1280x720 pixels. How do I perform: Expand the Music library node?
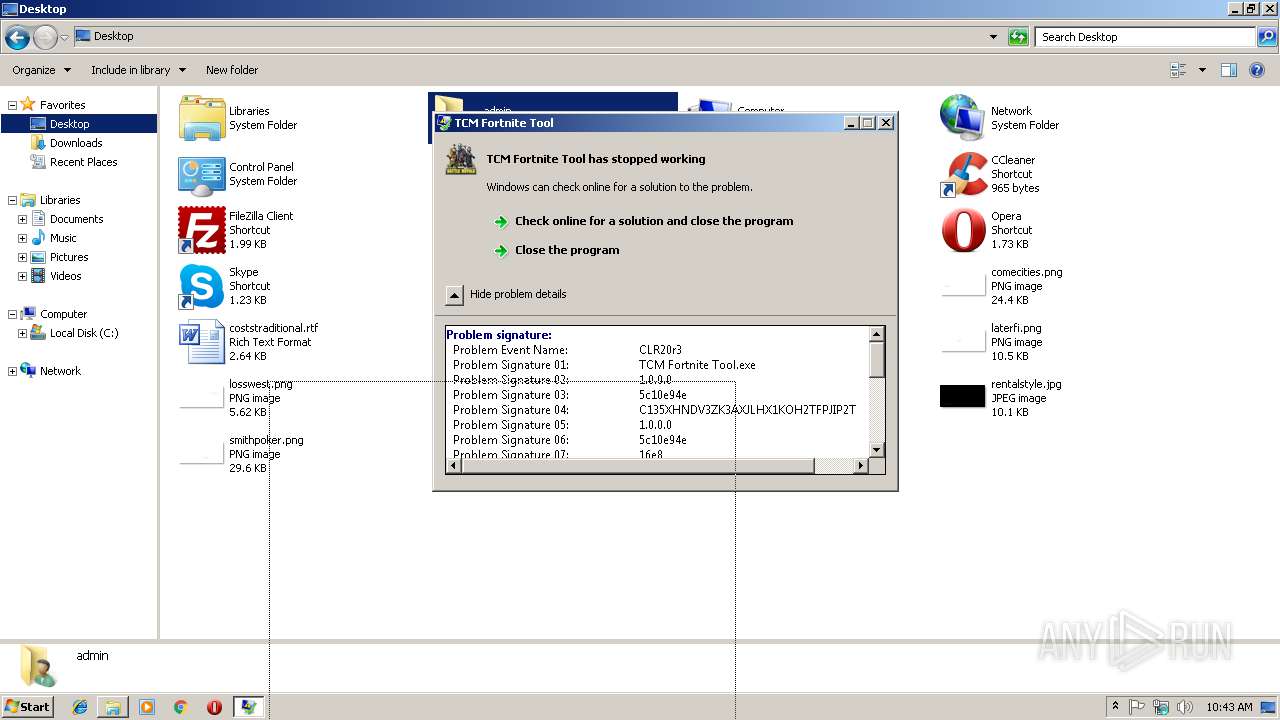22,238
